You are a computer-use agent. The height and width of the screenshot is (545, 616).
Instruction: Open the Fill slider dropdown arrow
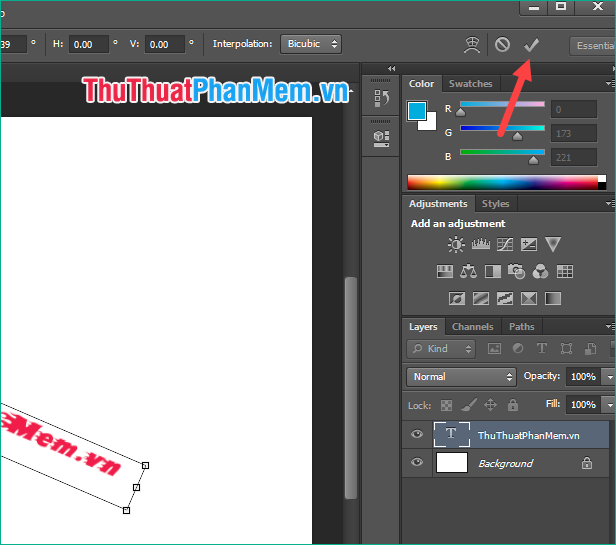pyautogui.click(x=609, y=405)
